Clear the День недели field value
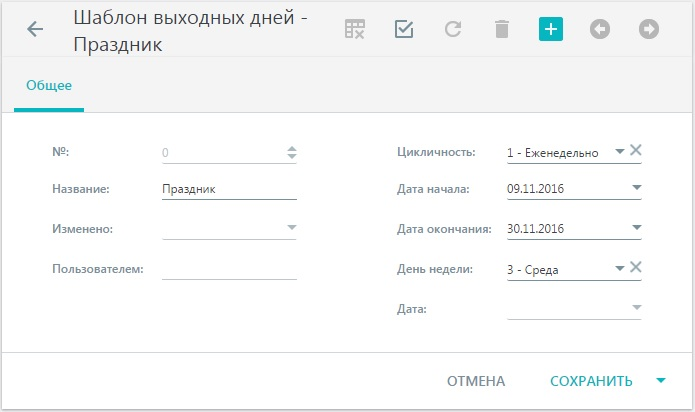Viewport: 695px width, 412px height. point(636,267)
